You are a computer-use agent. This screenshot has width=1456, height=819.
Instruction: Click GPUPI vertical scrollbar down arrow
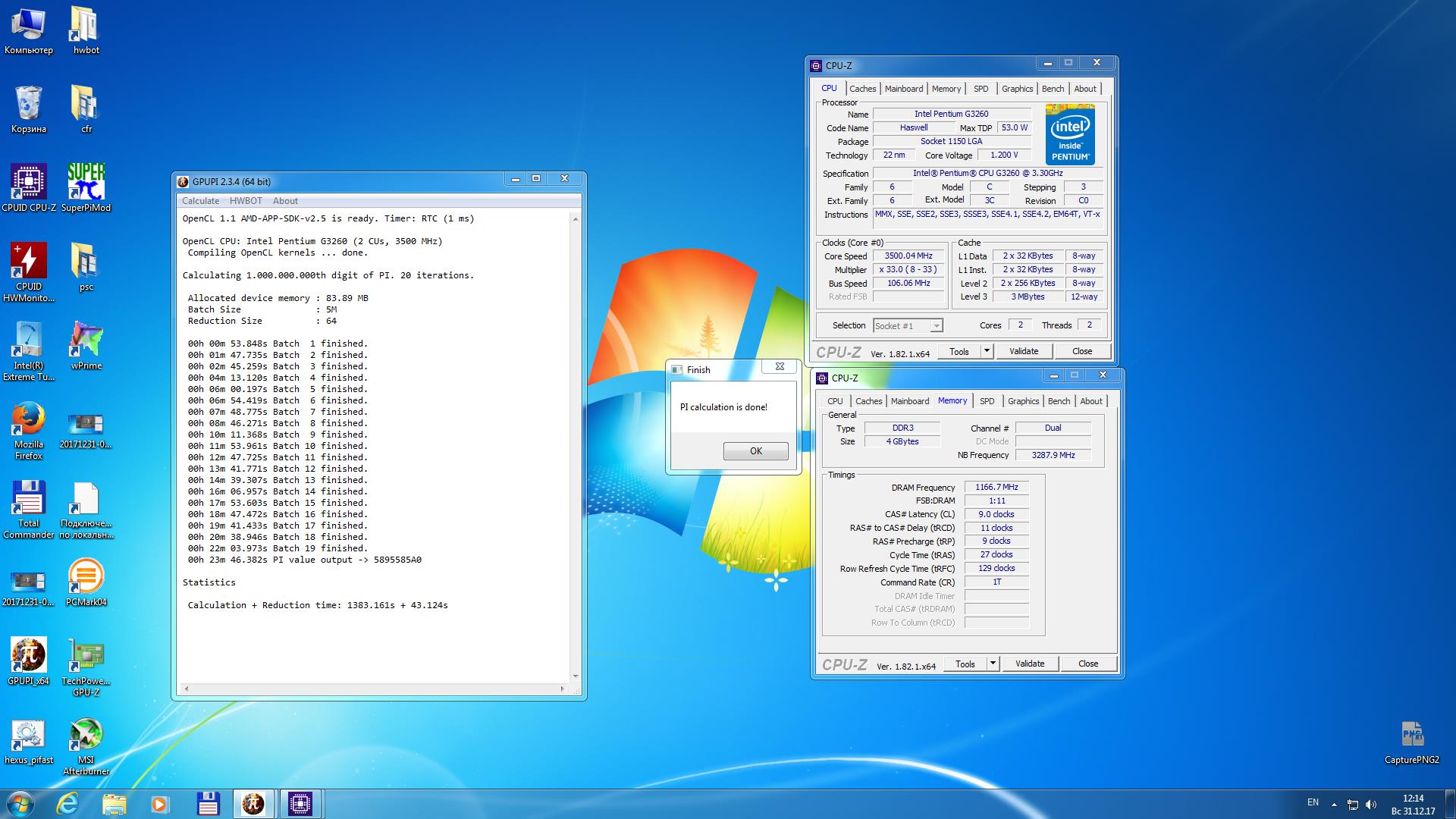pyautogui.click(x=576, y=676)
